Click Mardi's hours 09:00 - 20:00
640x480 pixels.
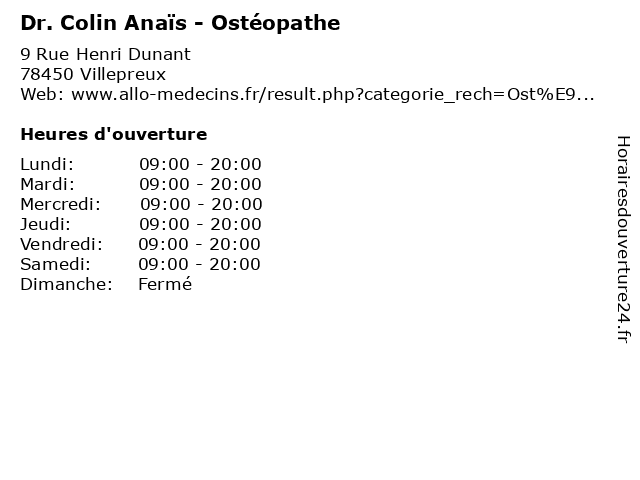point(200,184)
